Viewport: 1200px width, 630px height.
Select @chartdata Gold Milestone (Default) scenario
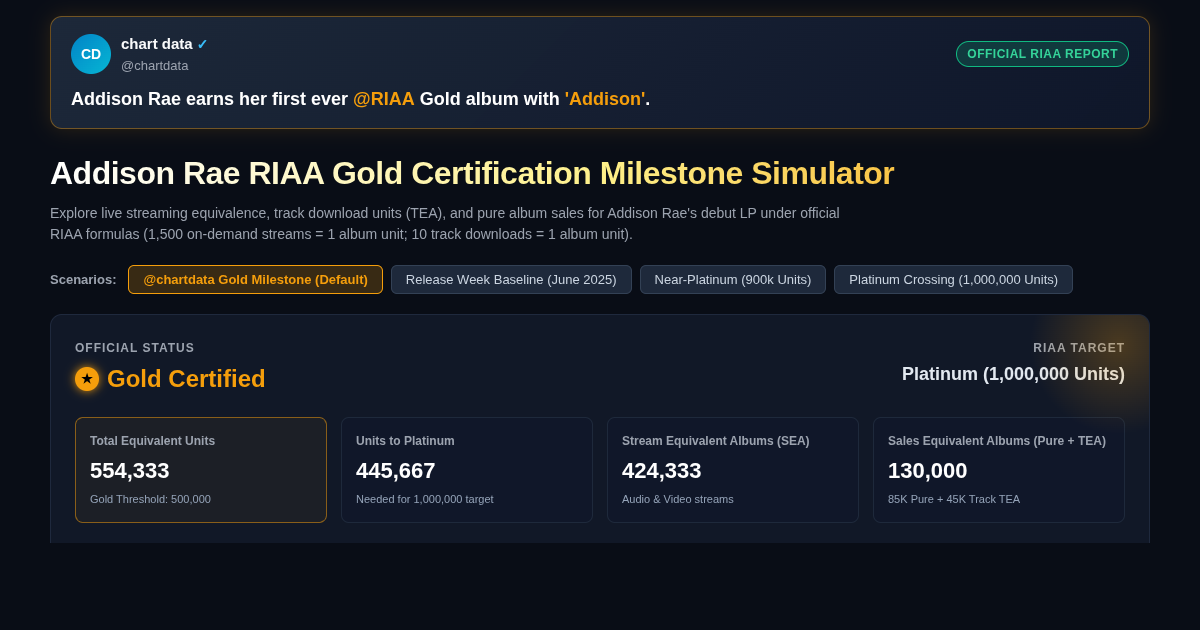(255, 279)
